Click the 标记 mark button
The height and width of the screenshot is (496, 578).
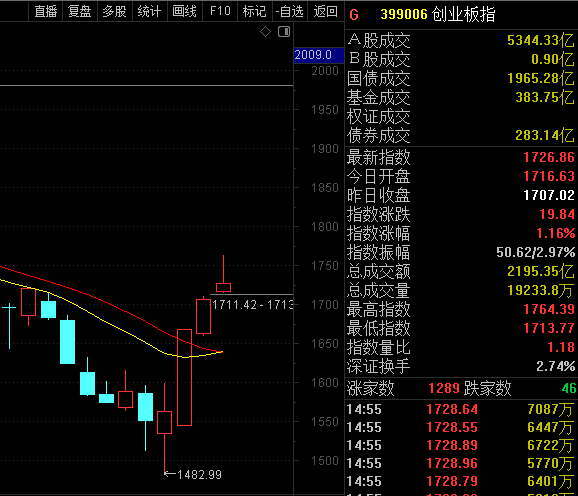(x=255, y=11)
